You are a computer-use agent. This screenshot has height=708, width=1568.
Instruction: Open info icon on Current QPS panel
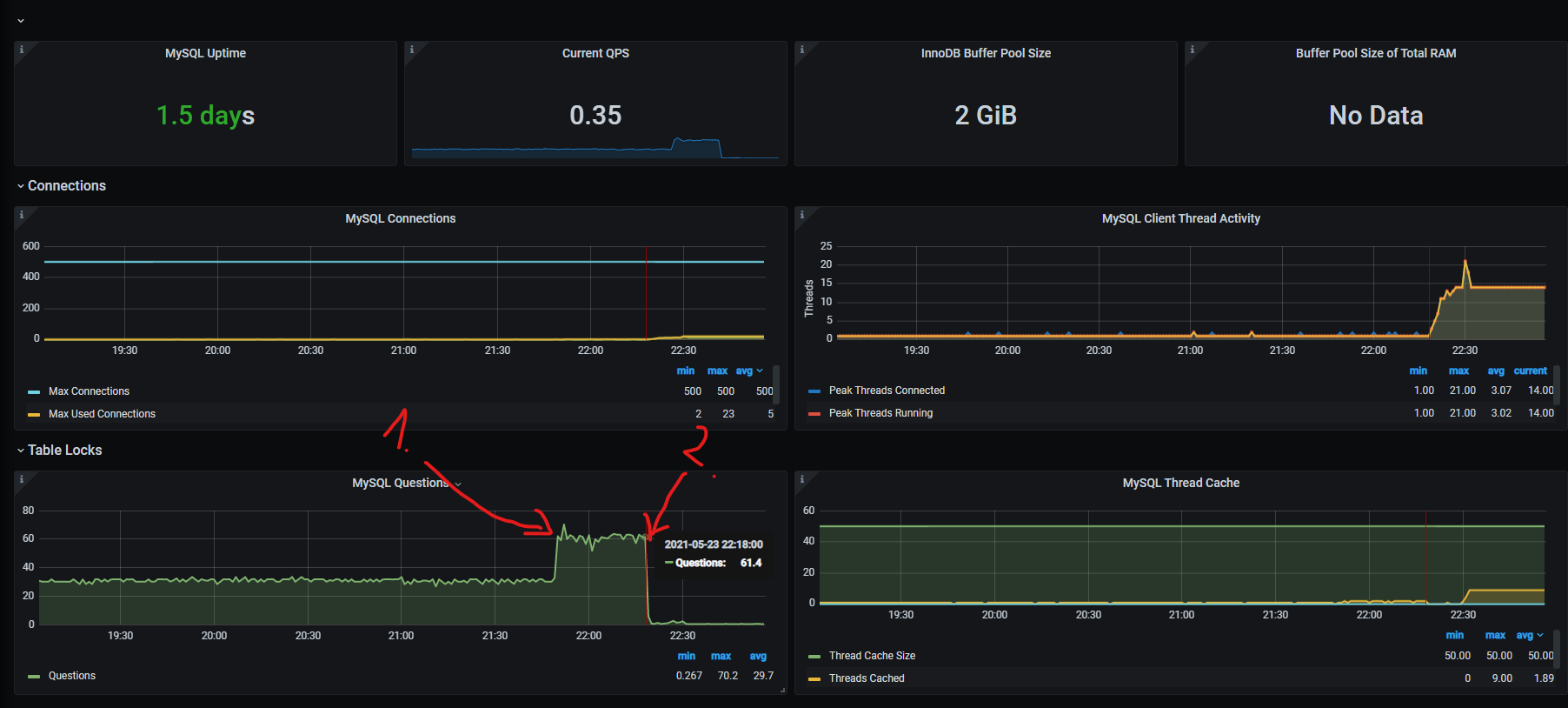(x=411, y=49)
